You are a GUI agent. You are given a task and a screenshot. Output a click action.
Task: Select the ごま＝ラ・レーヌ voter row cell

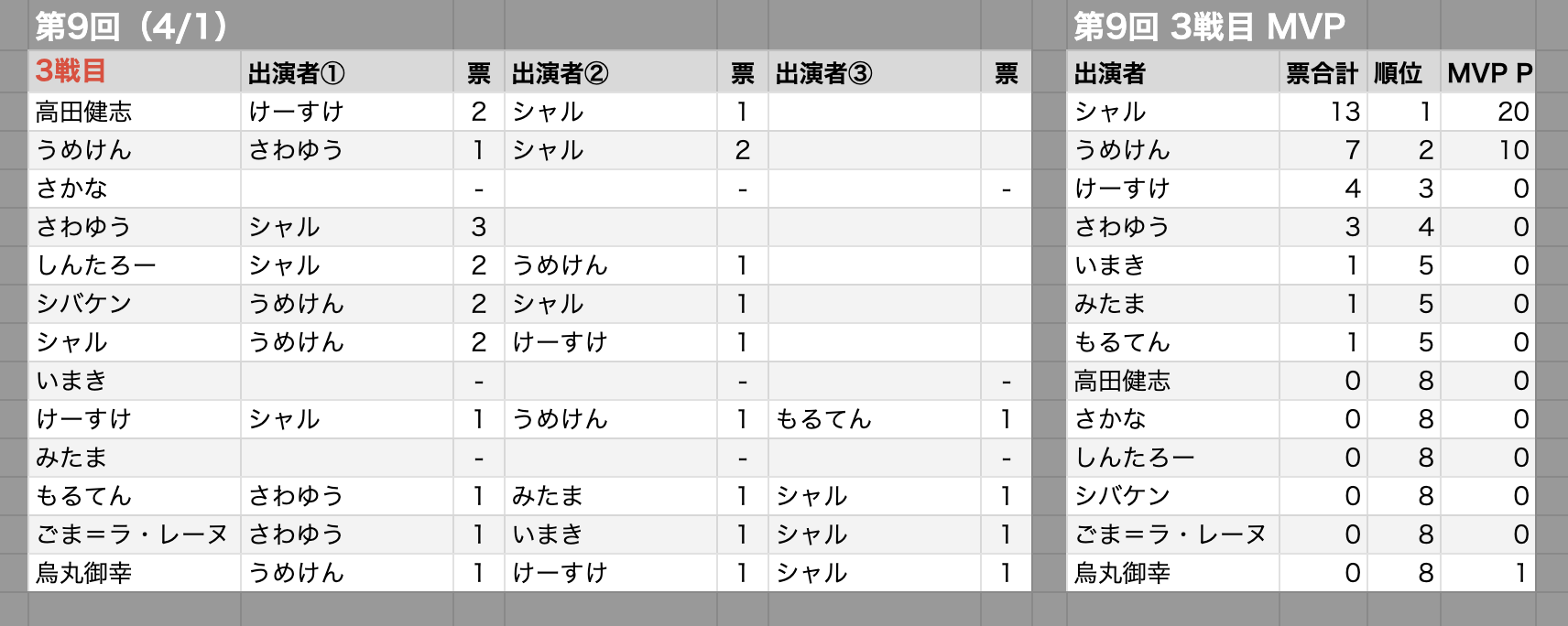pos(135,534)
